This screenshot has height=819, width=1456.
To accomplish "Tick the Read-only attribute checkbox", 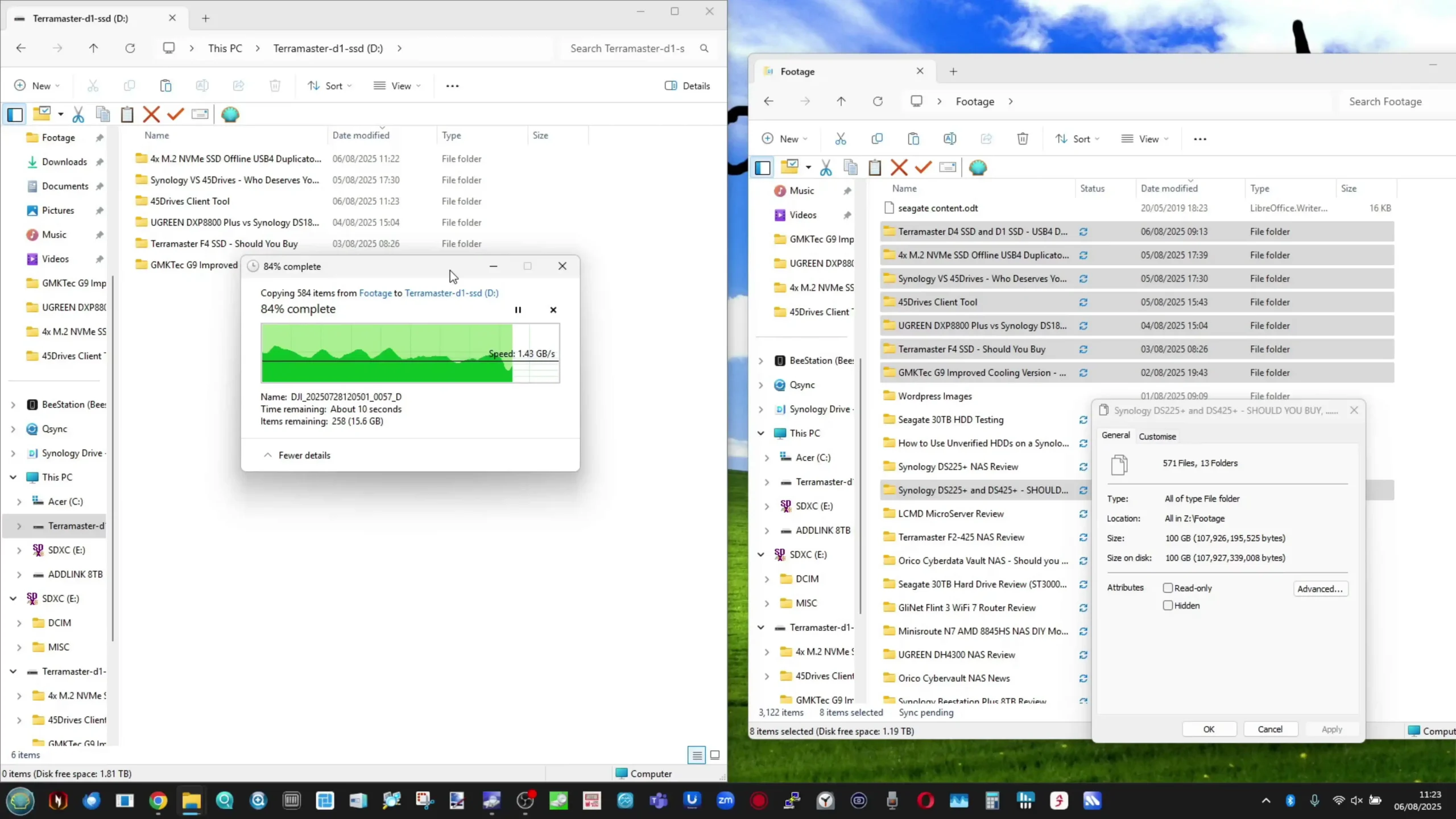I will [x=1168, y=588].
